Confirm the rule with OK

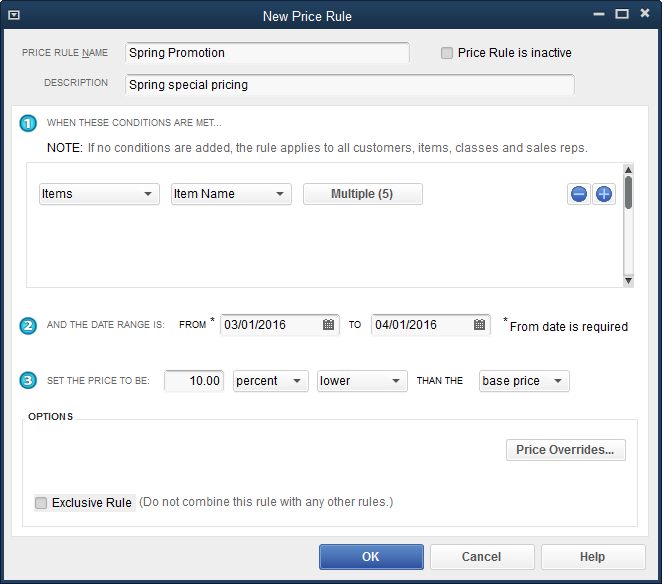371,557
